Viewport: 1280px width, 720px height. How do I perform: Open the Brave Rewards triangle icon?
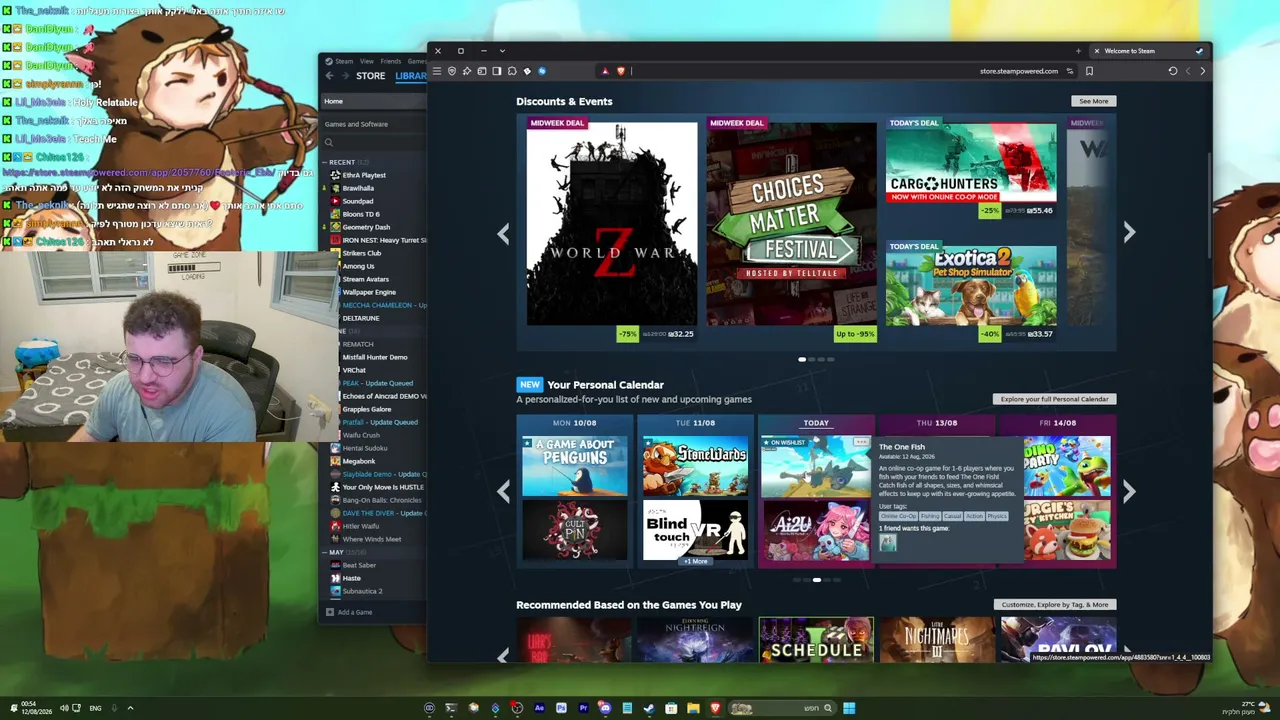click(605, 71)
